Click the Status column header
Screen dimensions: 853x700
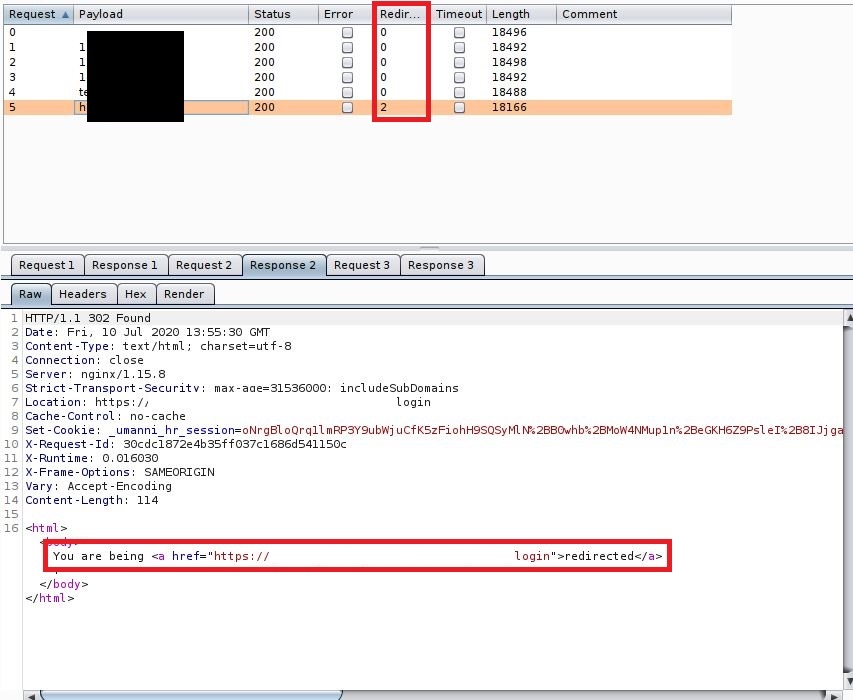(x=283, y=14)
